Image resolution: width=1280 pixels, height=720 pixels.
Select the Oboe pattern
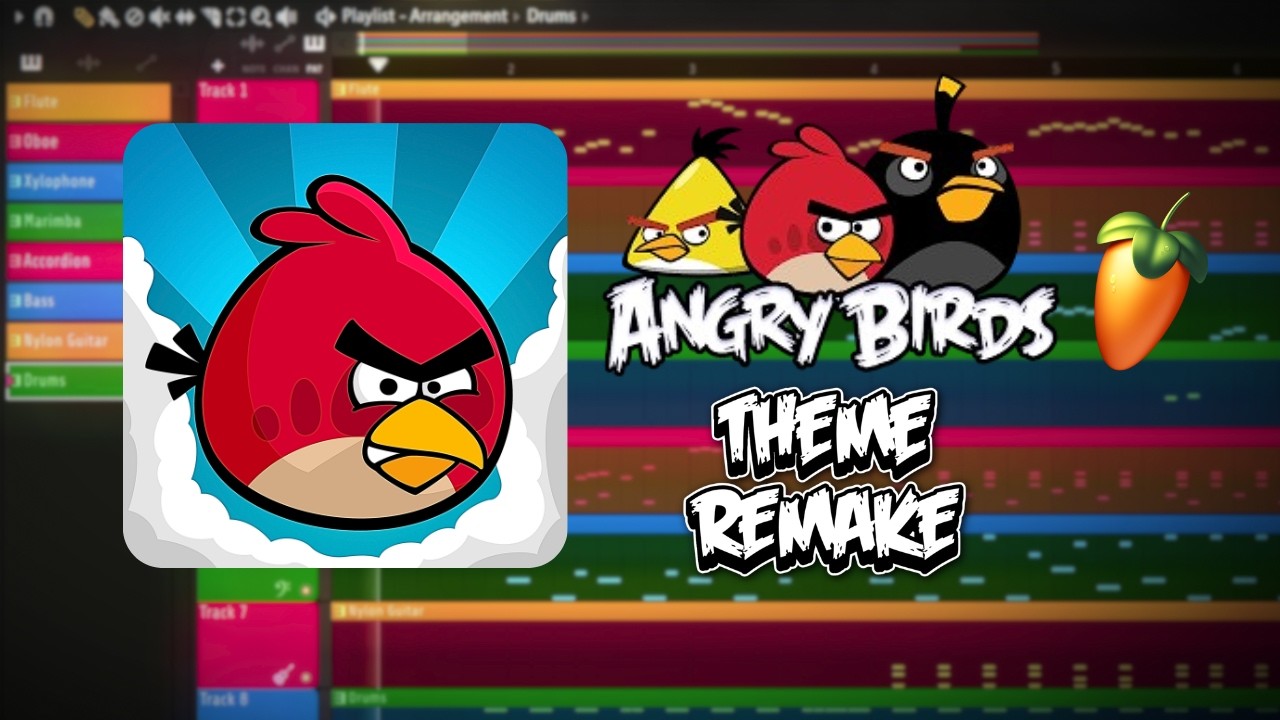click(65, 142)
